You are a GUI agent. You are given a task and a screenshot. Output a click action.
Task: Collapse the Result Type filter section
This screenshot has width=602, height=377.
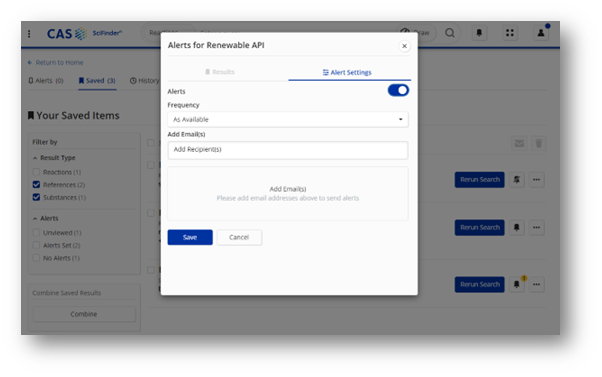tap(54, 158)
